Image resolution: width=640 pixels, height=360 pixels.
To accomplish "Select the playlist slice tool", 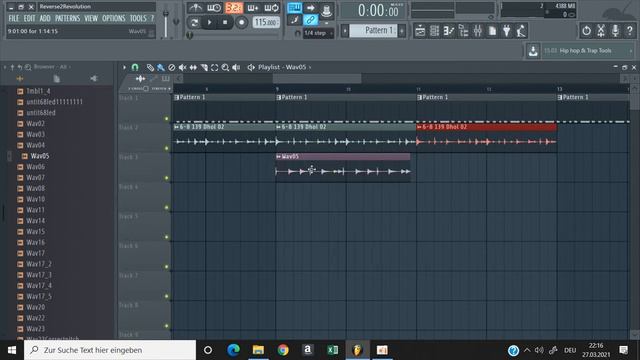I will [204, 67].
